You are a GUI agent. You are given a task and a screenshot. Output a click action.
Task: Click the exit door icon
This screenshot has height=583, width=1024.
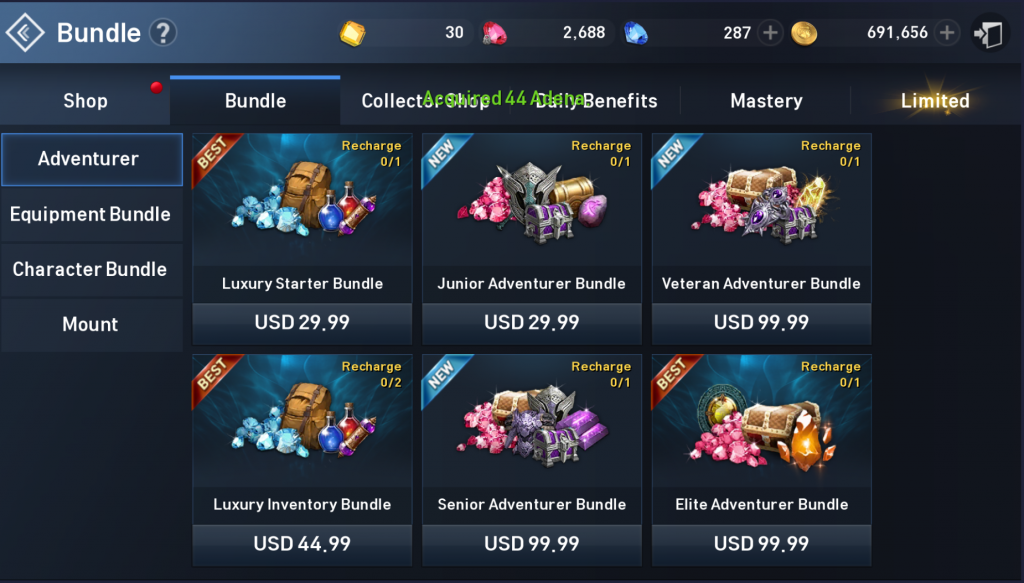coord(989,33)
